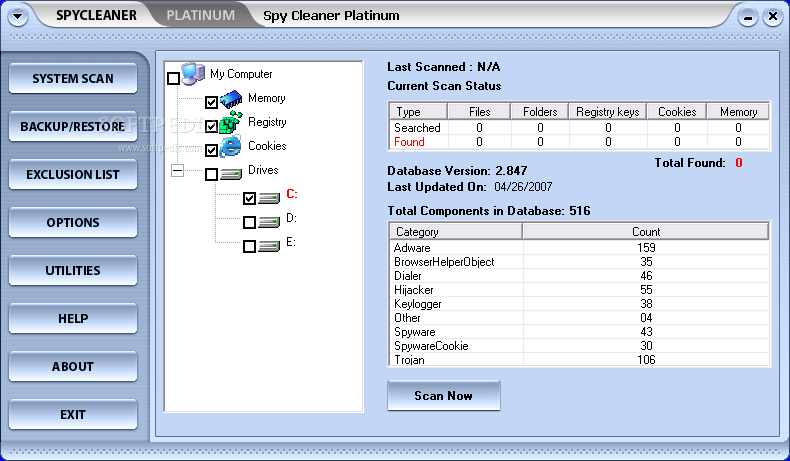
Task: Click the Folders column header
Action: click(540, 111)
